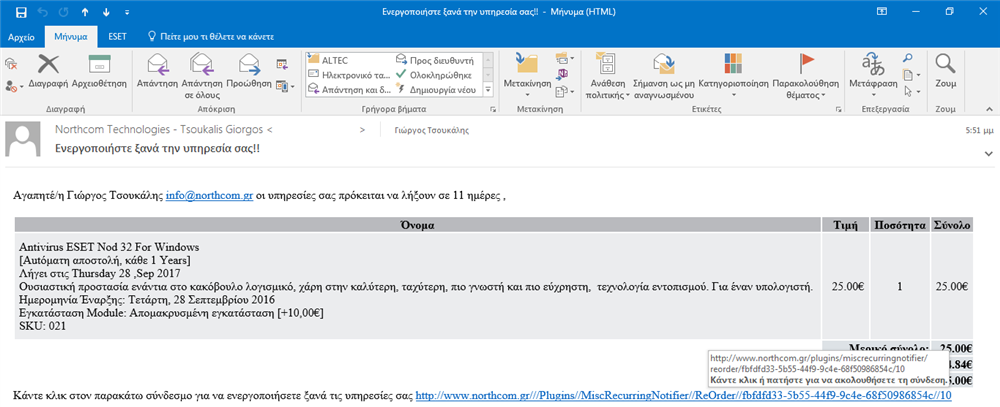
Task: Archive the message with Αρχειοθέτηση
Action: coord(99,72)
